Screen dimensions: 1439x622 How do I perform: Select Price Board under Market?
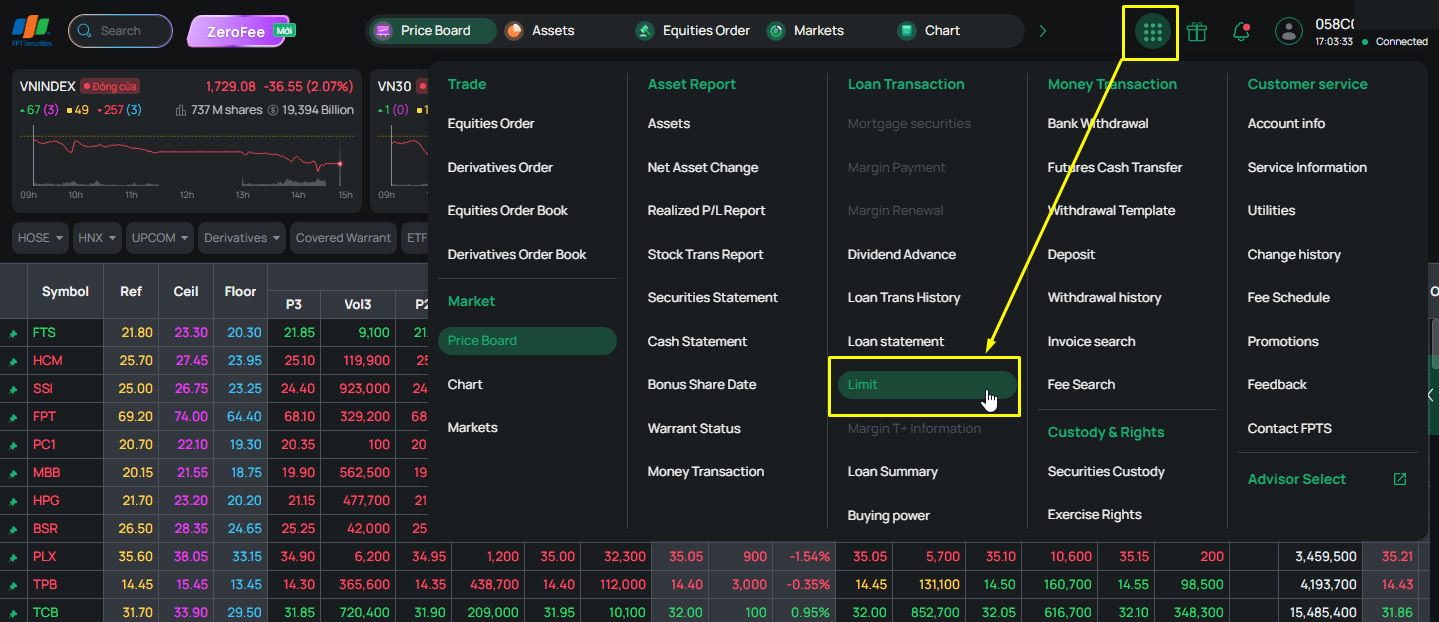pyautogui.click(x=527, y=341)
